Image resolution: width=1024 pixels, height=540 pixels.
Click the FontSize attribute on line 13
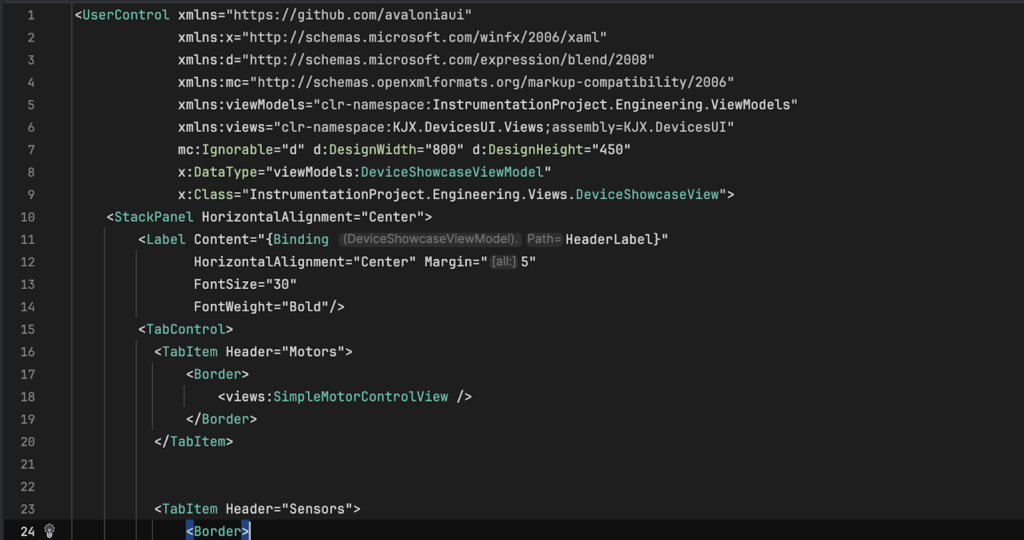click(x=226, y=284)
